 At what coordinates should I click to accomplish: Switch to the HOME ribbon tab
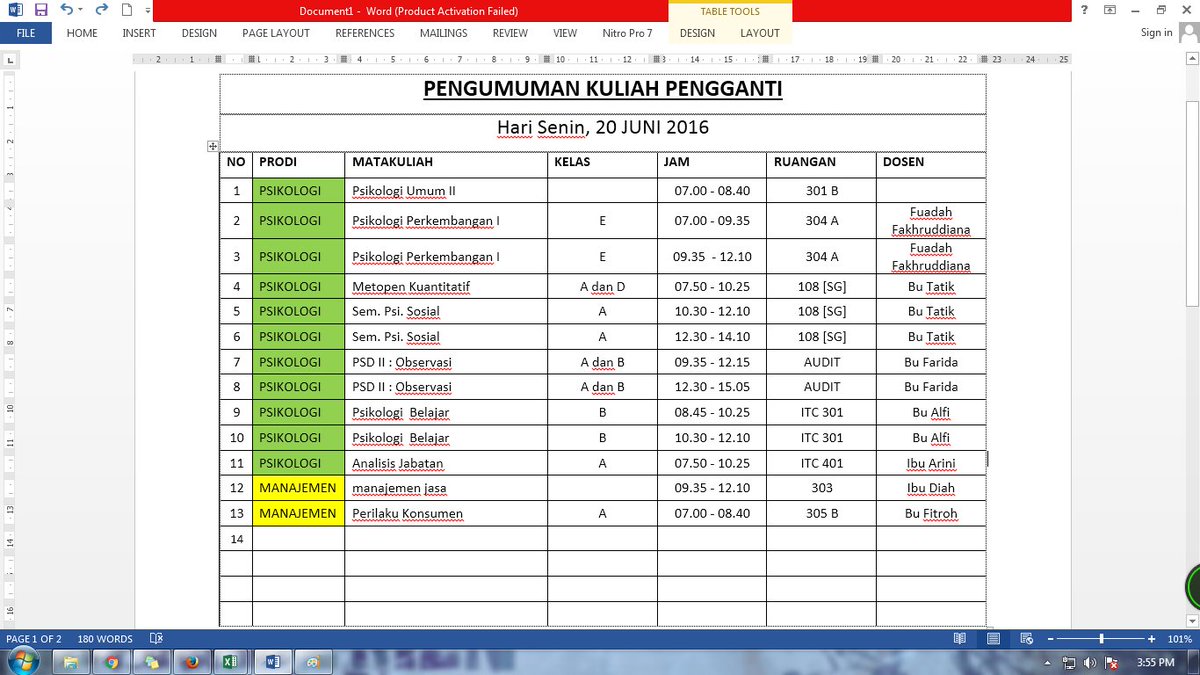coord(82,33)
